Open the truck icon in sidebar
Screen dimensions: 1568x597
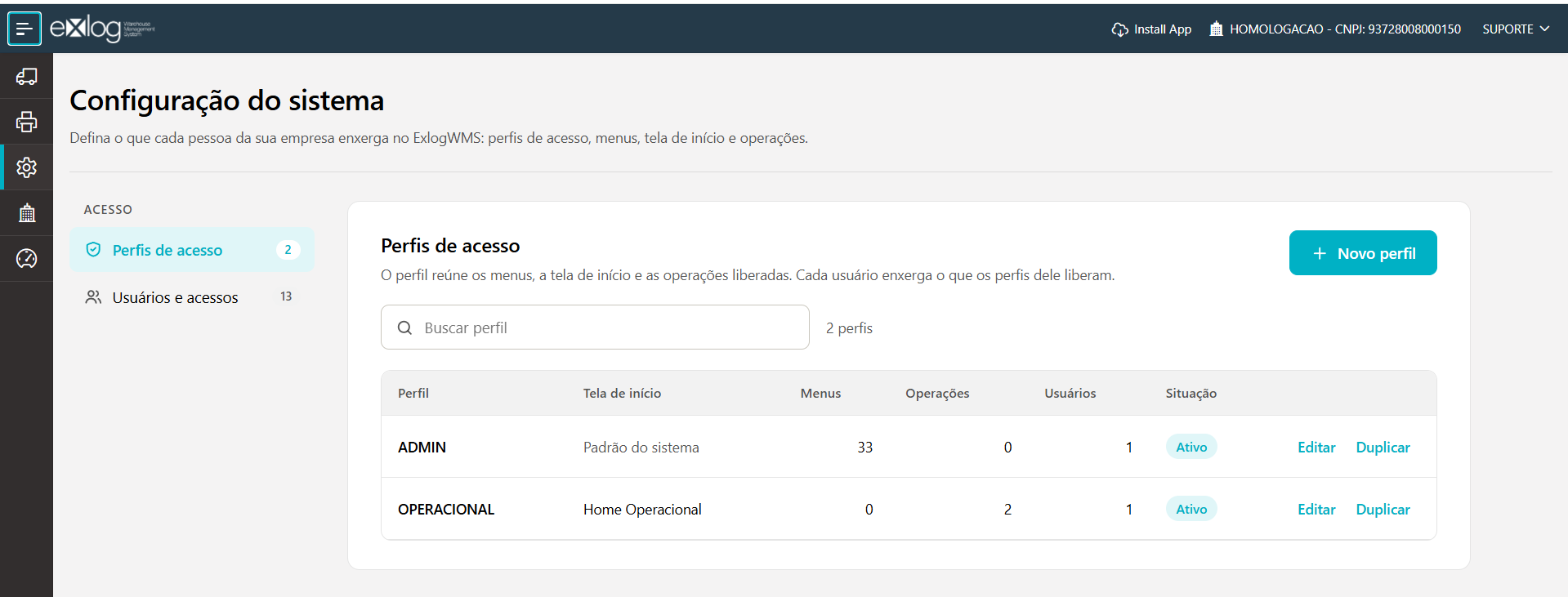[26, 76]
